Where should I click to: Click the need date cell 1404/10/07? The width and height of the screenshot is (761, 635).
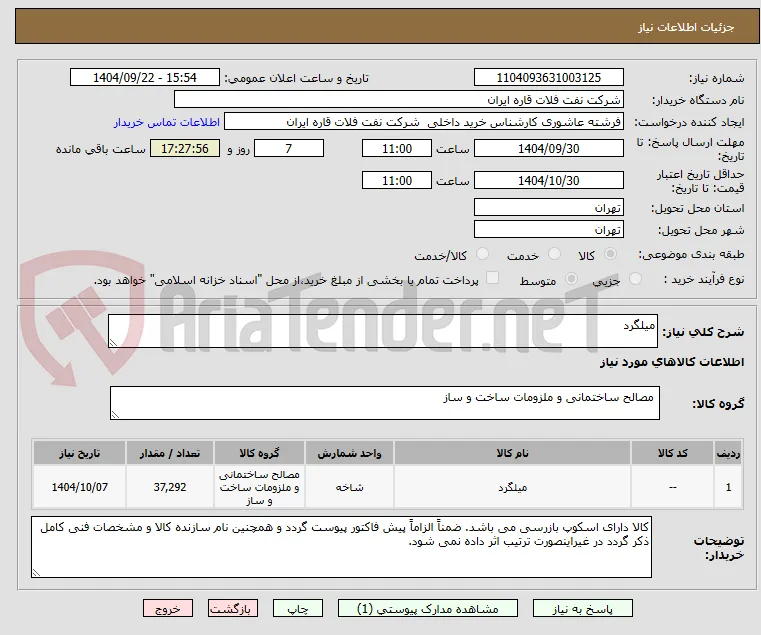[80, 487]
